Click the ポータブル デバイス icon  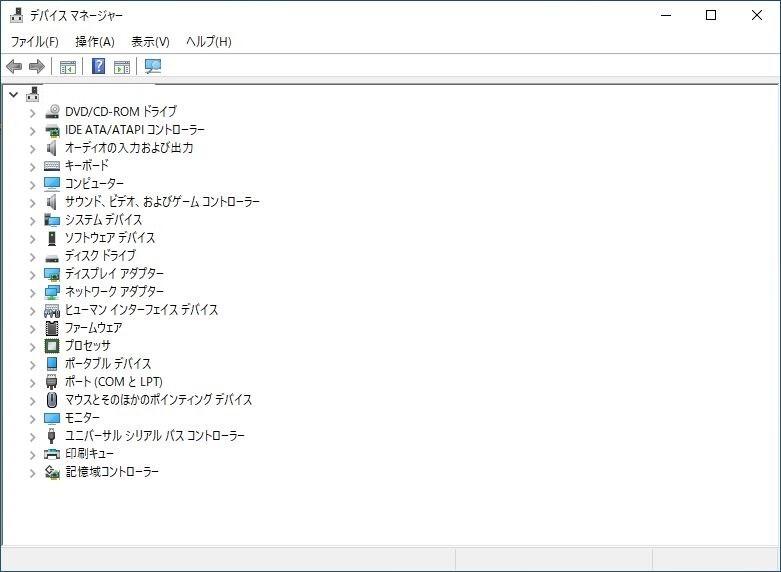click(52, 364)
